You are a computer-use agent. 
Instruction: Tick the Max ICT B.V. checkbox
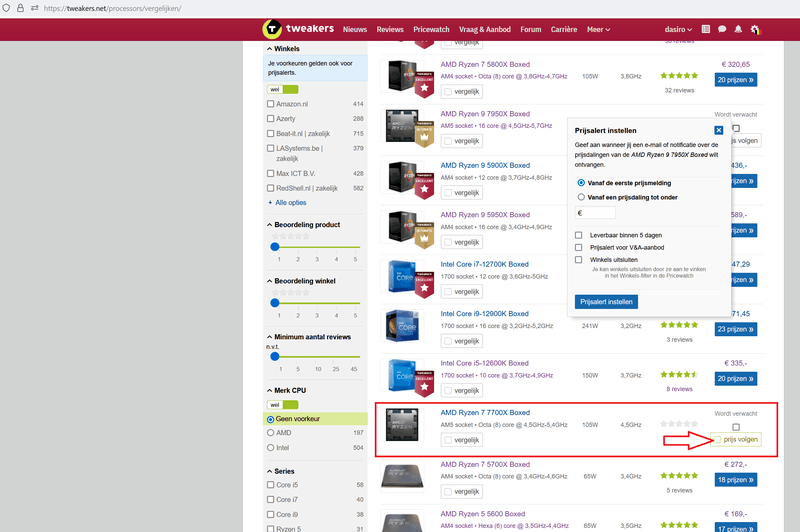click(270, 173)
